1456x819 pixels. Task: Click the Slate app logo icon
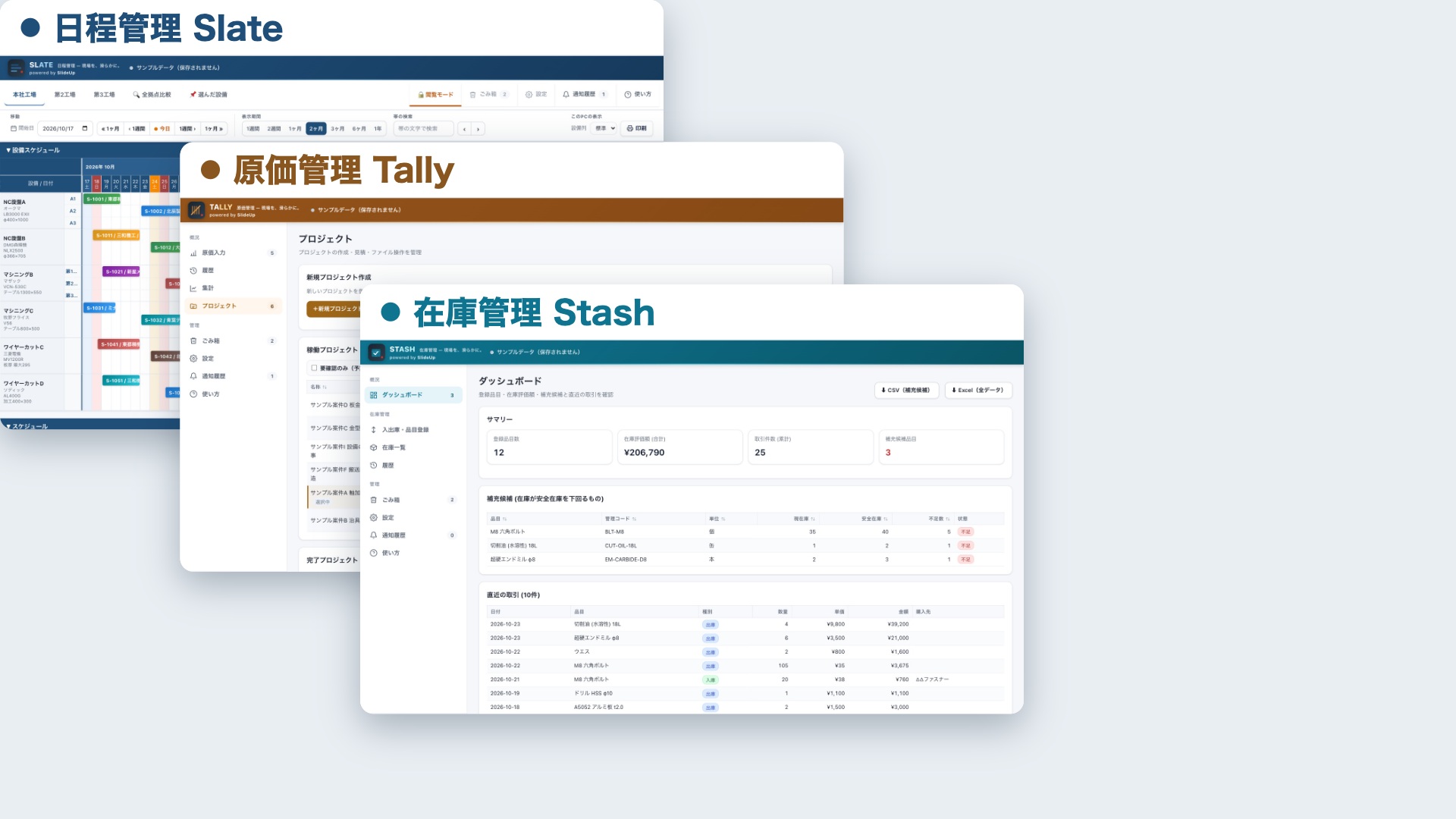(x=16, y=68)
